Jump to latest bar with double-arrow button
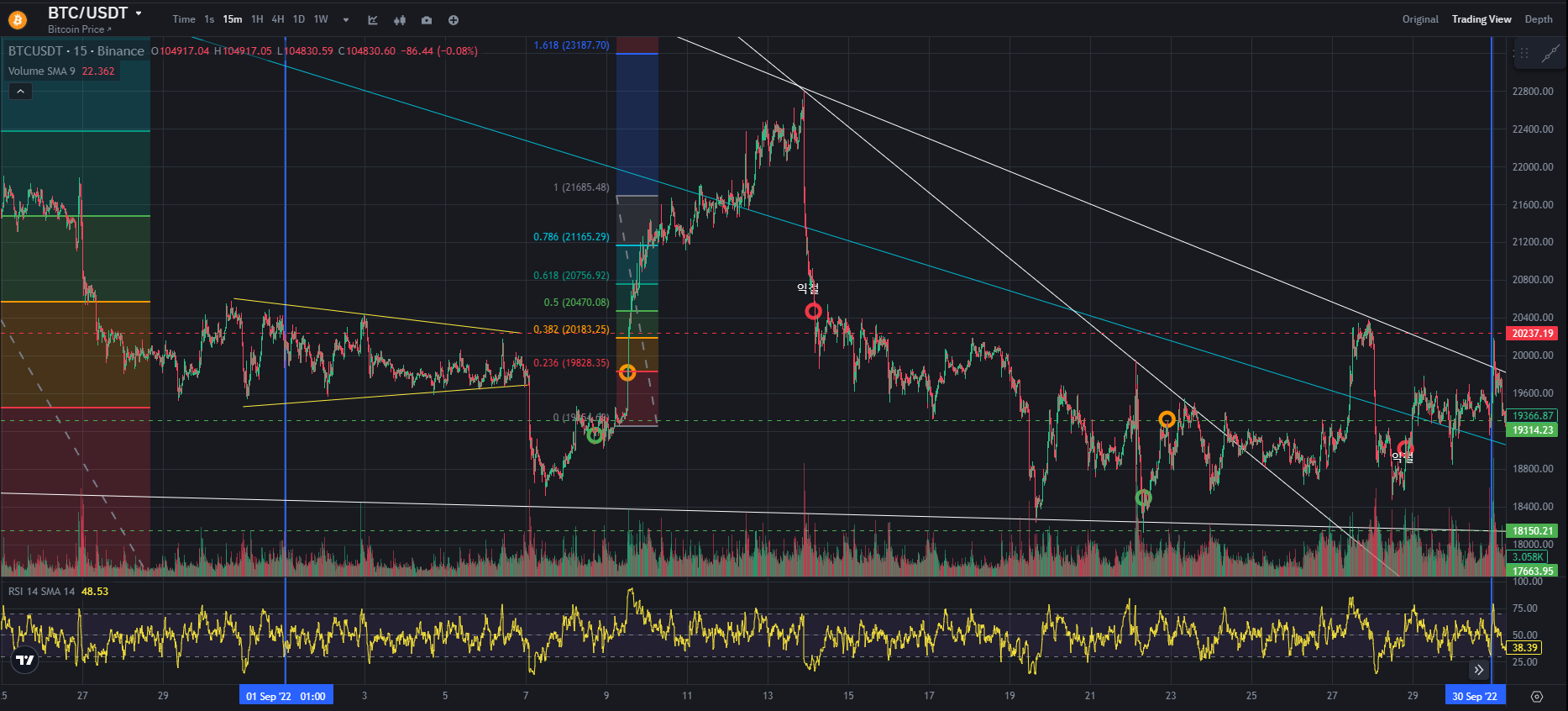 pos(1479,670)
